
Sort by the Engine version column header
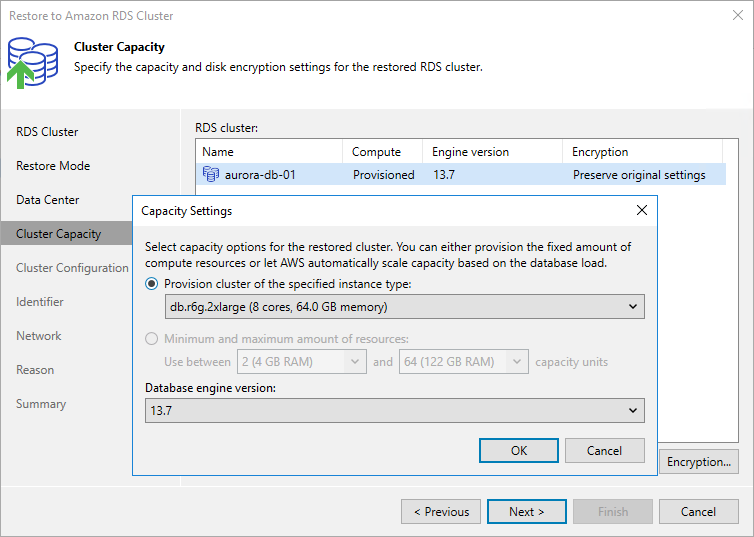click(x=492, y=151)
